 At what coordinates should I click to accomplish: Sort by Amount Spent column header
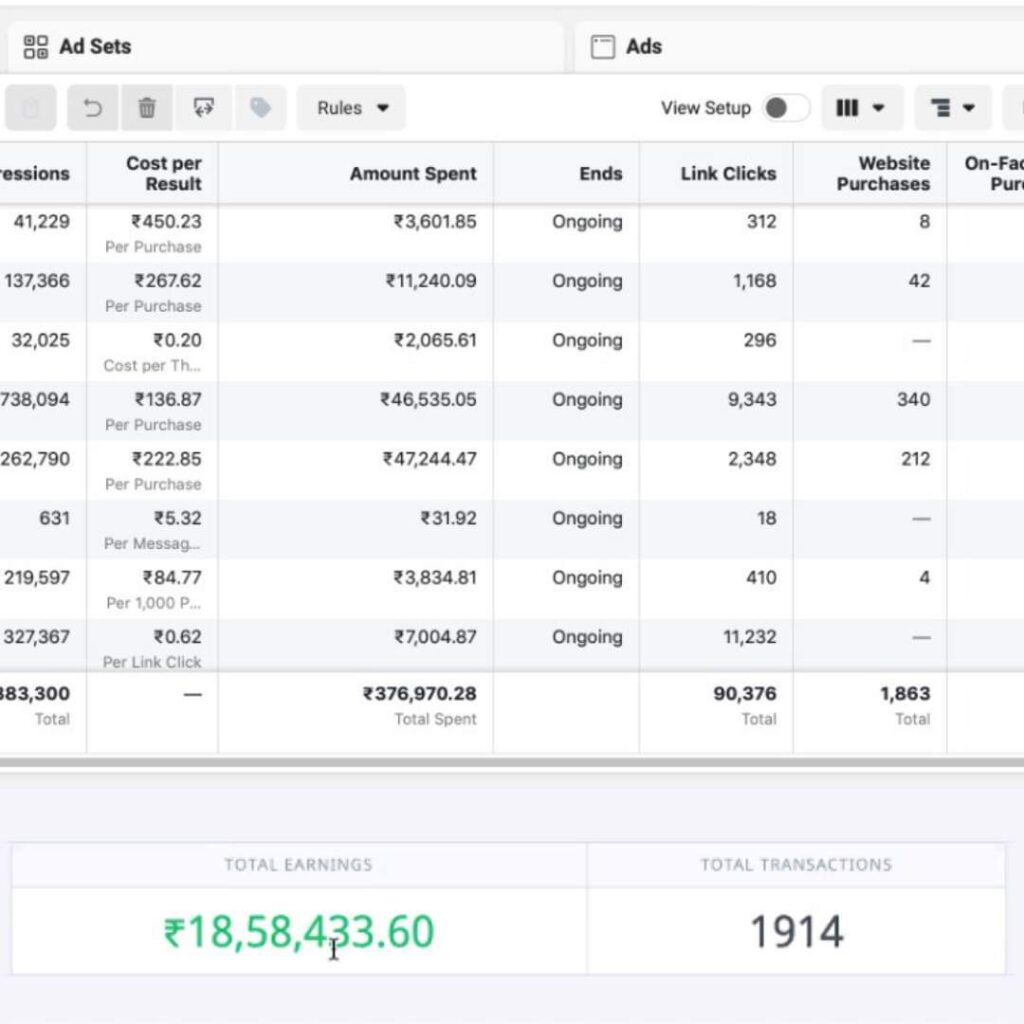(413, 173)
